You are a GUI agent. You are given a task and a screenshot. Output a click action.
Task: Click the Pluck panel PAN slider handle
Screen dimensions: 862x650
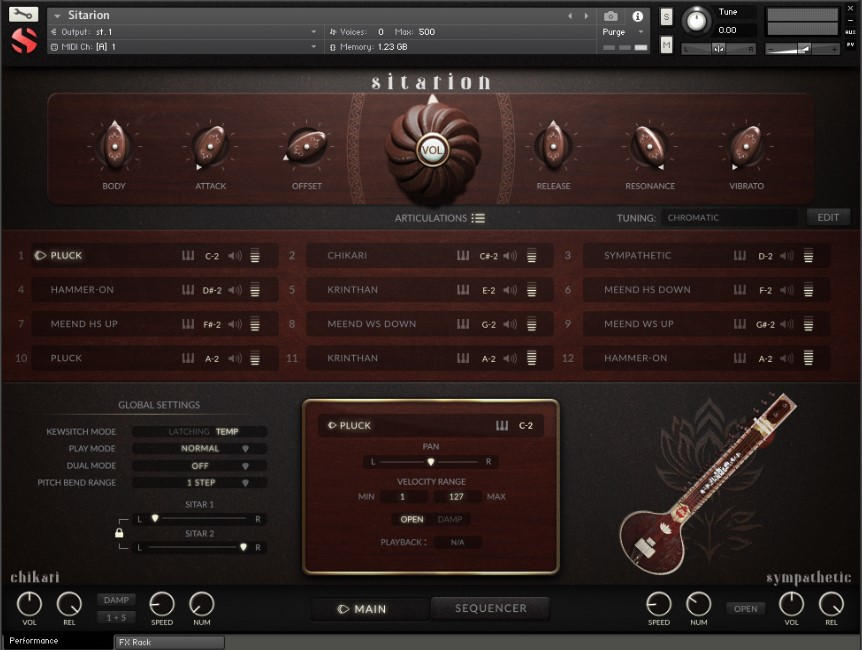[431, 462]
